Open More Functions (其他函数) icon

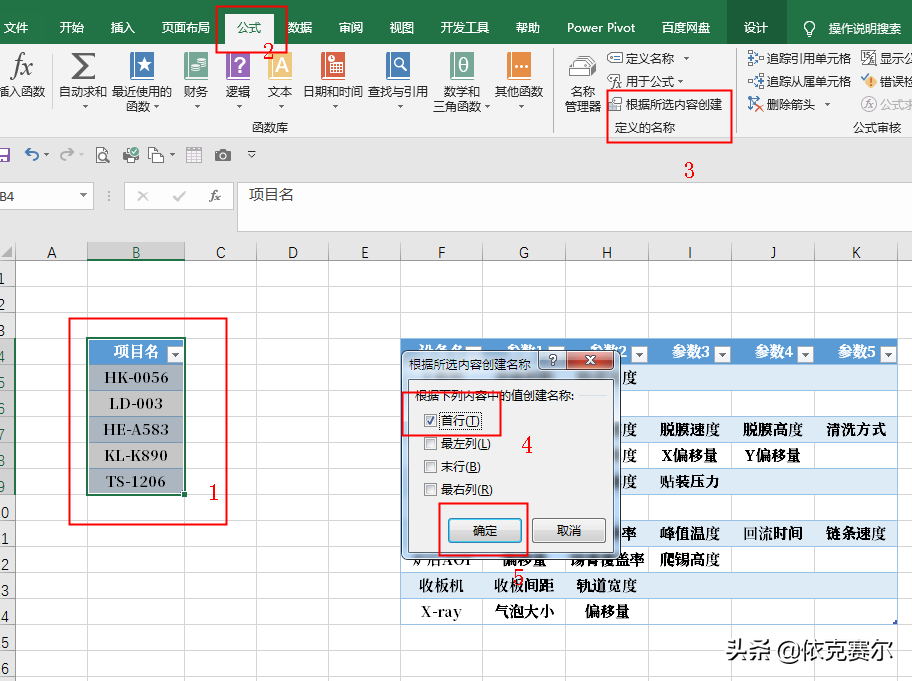pyautogui.click(x=519, y=66)
